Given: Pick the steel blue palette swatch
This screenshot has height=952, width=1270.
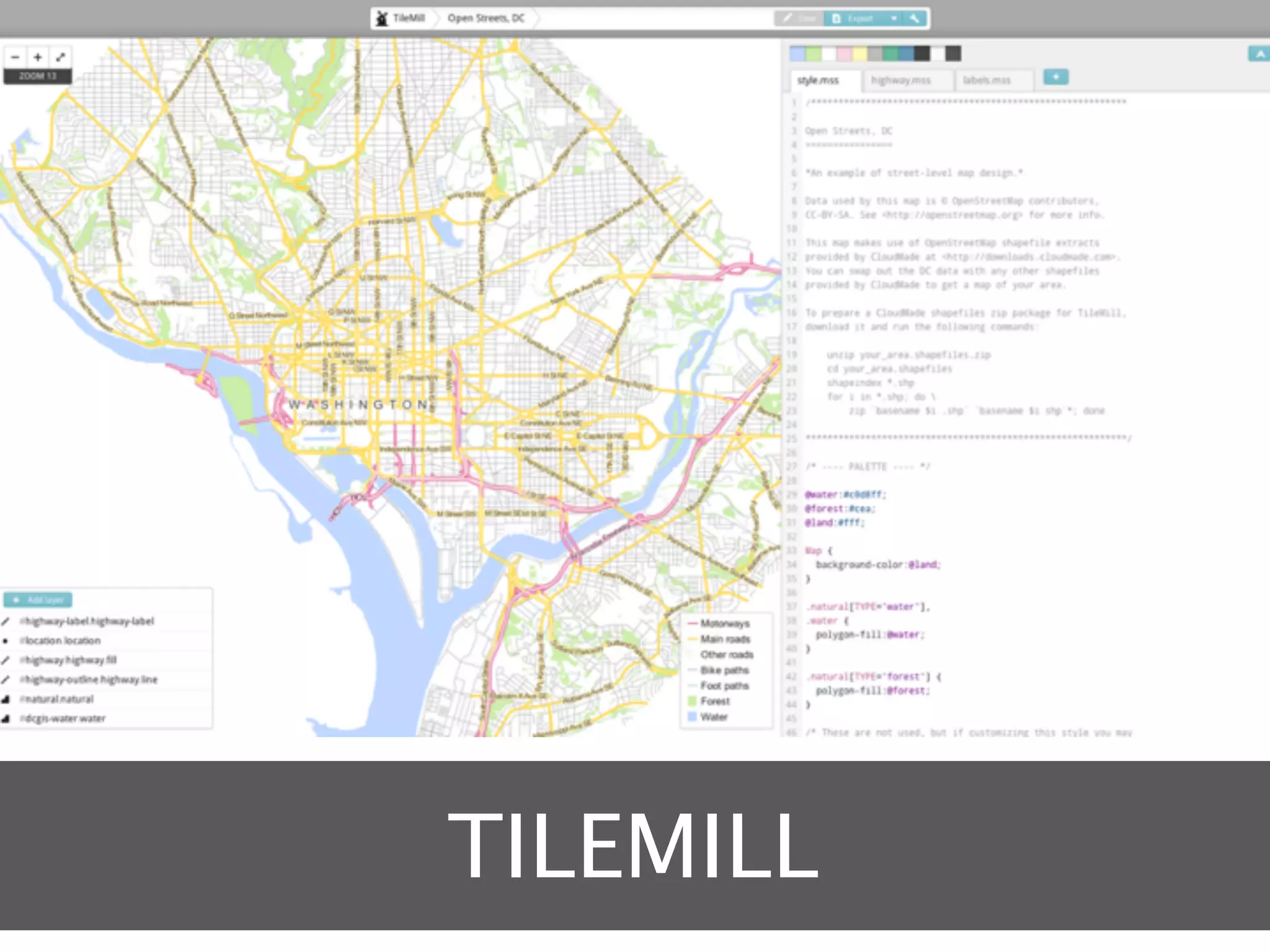Looking at the screenshot, I should [x=906, y=54].
